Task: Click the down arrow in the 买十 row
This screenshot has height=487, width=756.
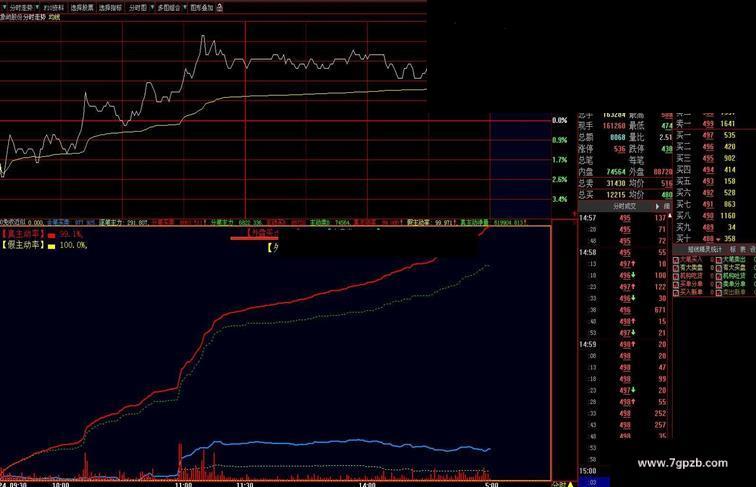Action: [x=718, y=239]
